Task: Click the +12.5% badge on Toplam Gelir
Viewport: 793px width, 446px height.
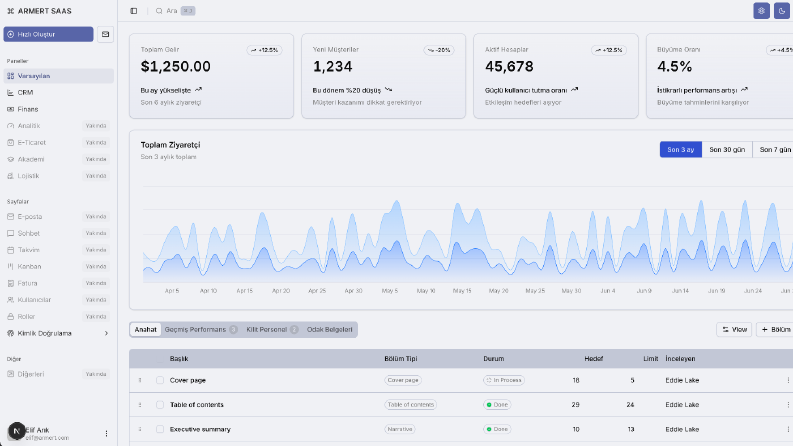Action: coord(265,50)
